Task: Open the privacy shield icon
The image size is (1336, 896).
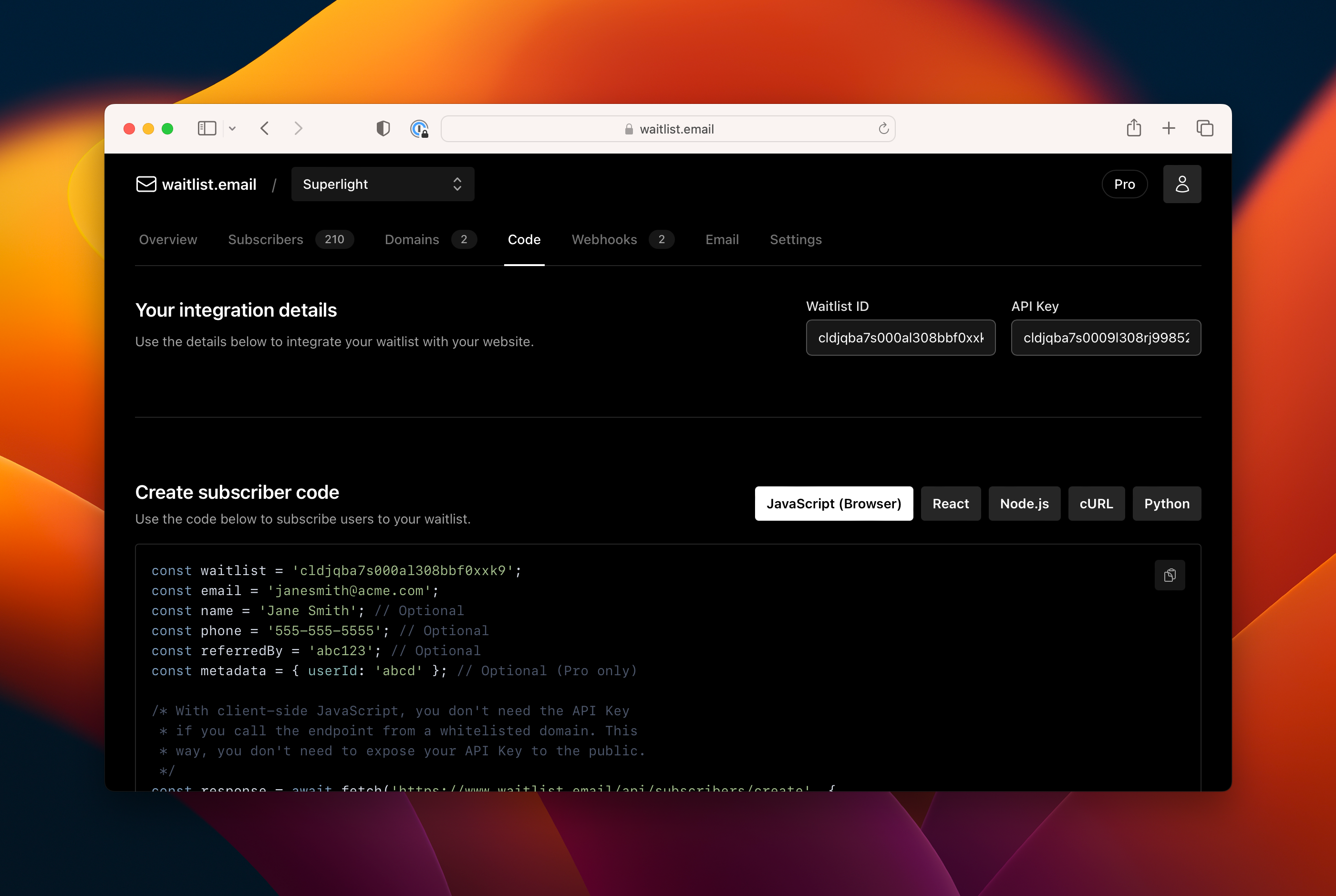Action: click(x=383, y=129)
